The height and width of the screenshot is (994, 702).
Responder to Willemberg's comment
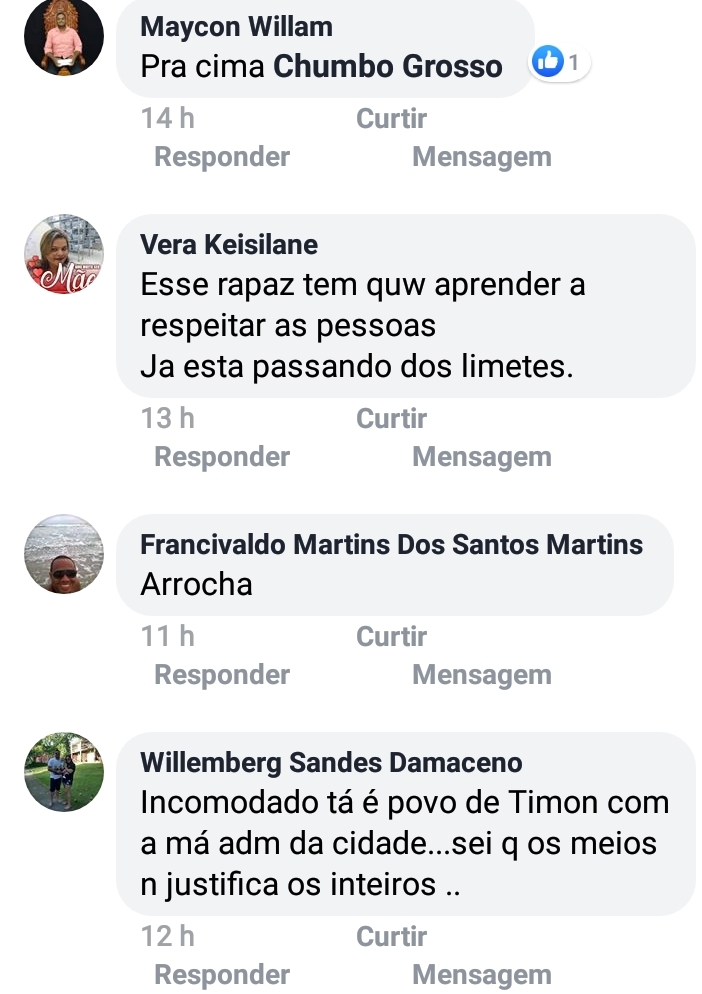coord(222,974)
